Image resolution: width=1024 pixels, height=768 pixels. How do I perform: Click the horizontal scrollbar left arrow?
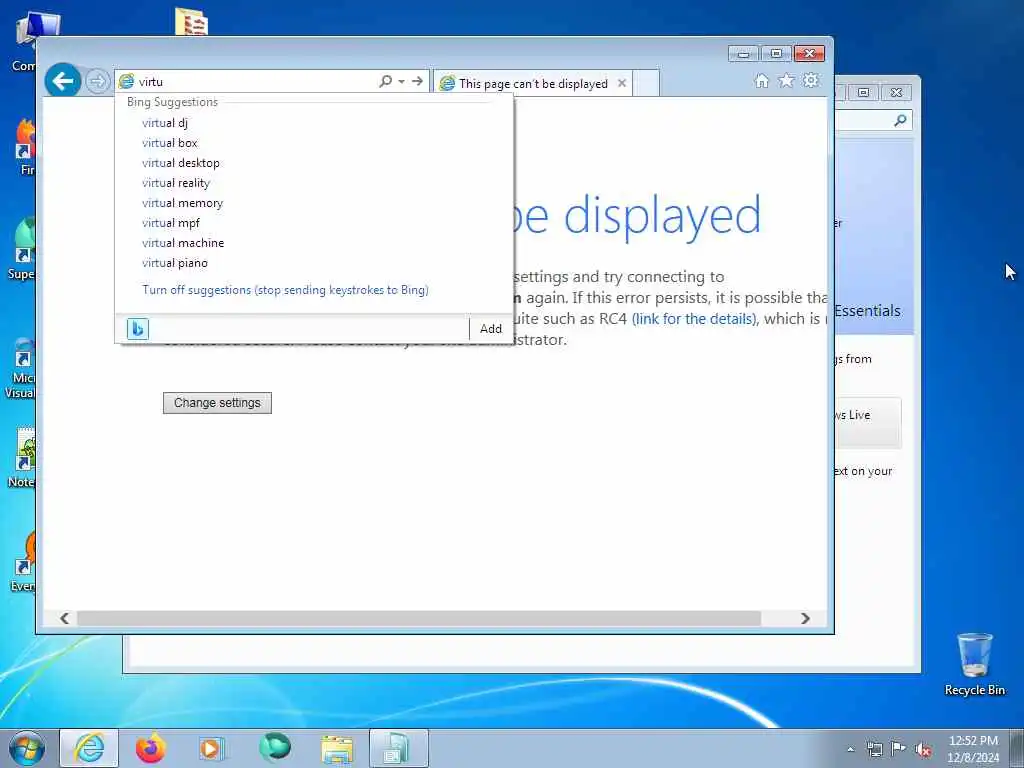pos(64,618)
